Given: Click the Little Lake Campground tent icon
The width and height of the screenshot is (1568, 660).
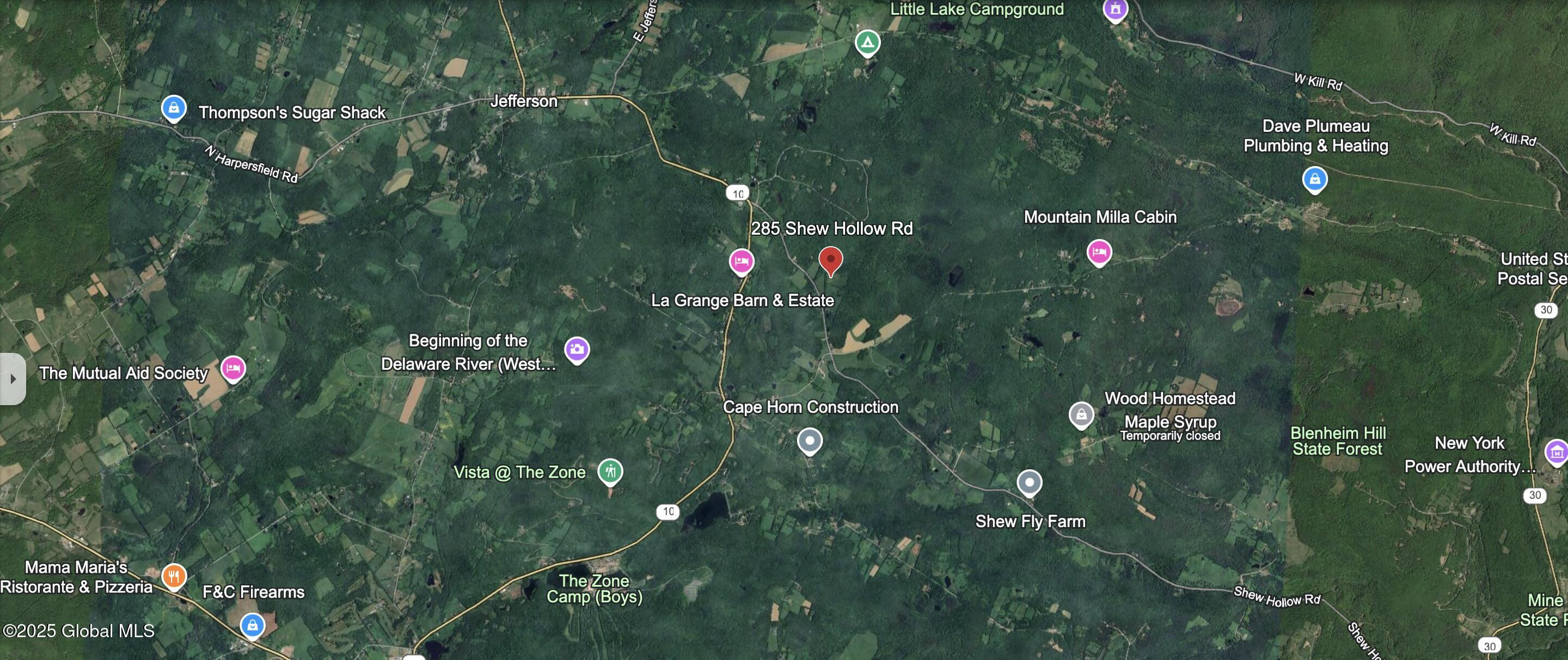Looking at the screenshot, I should point(867,43).
